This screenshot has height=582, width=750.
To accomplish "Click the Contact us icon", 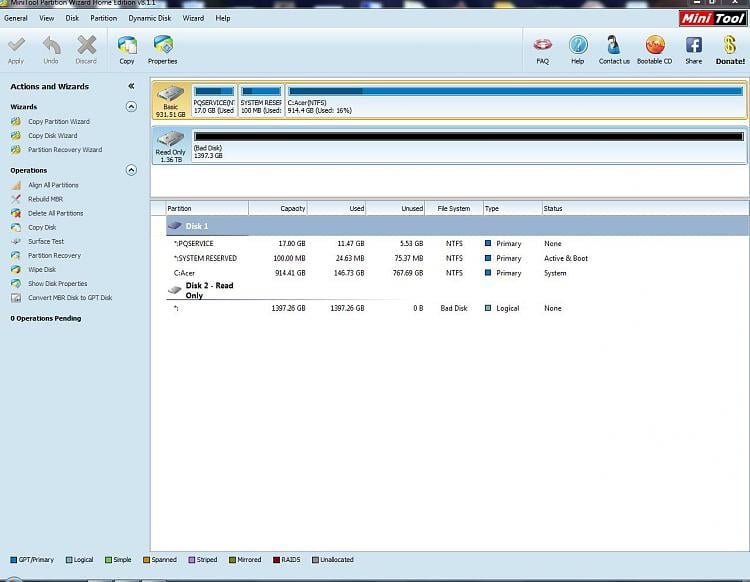I will [x=614, y=45].
